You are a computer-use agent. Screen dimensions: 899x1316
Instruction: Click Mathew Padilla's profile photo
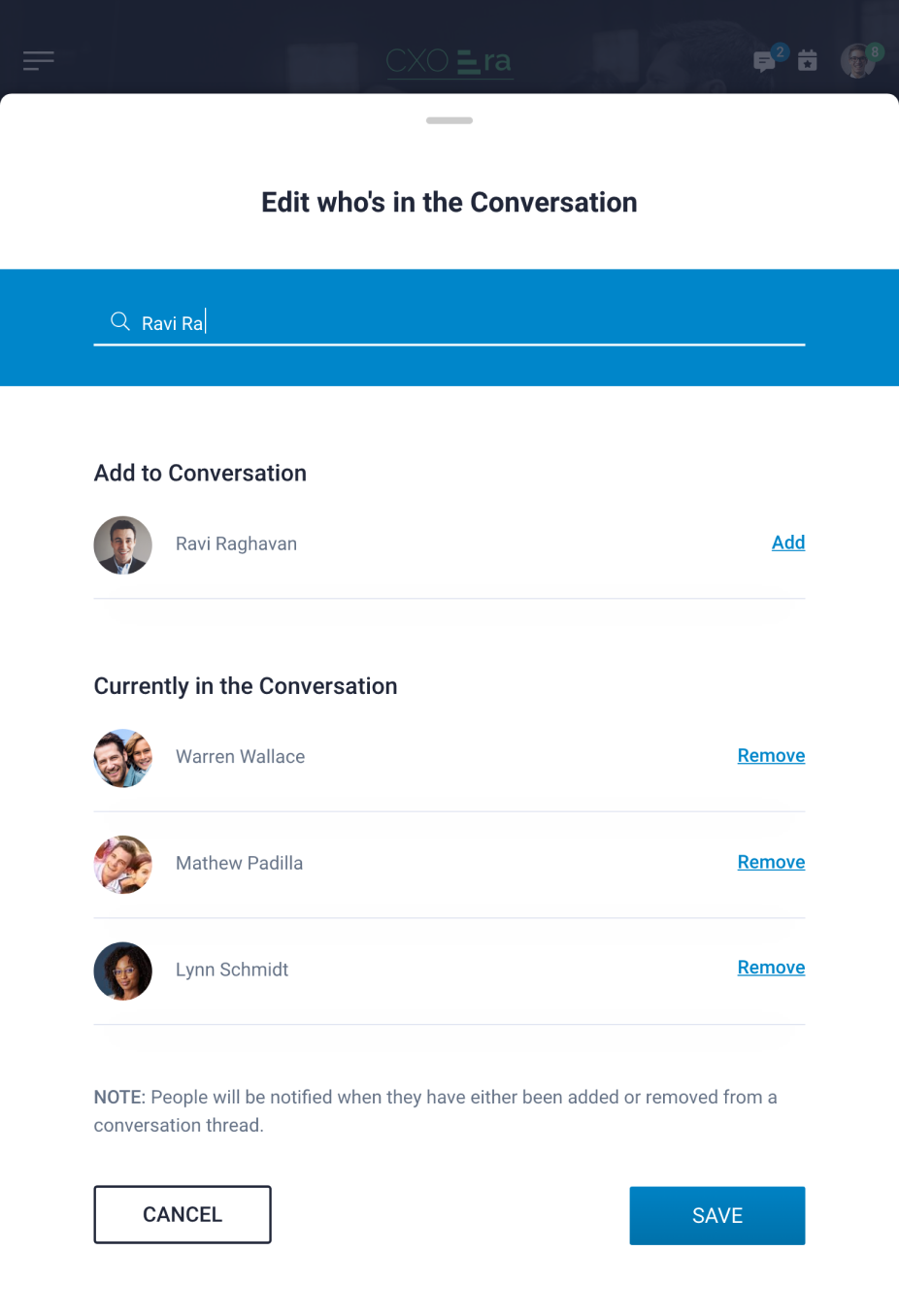coord(123,865)
